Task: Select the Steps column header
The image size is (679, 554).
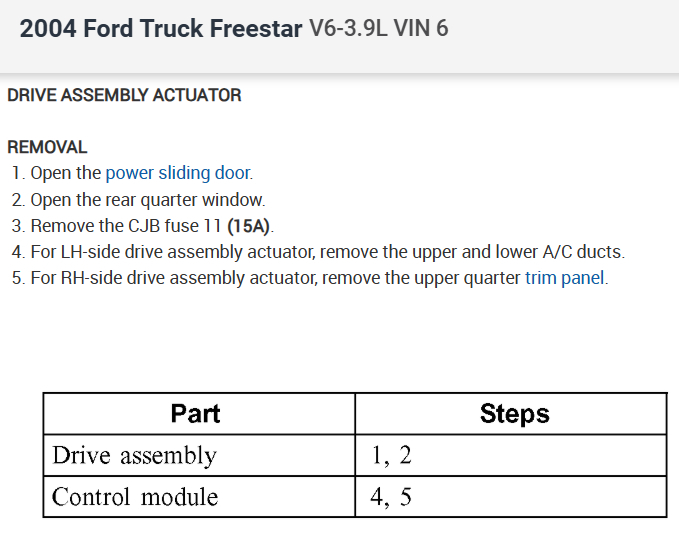Action: [x=514, y=413]
